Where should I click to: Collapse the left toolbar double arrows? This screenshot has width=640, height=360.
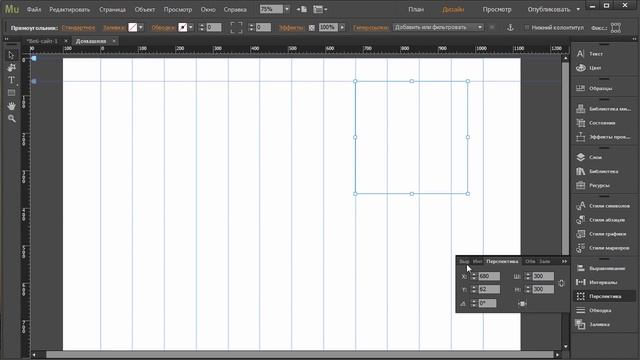[x=6, y=39]
